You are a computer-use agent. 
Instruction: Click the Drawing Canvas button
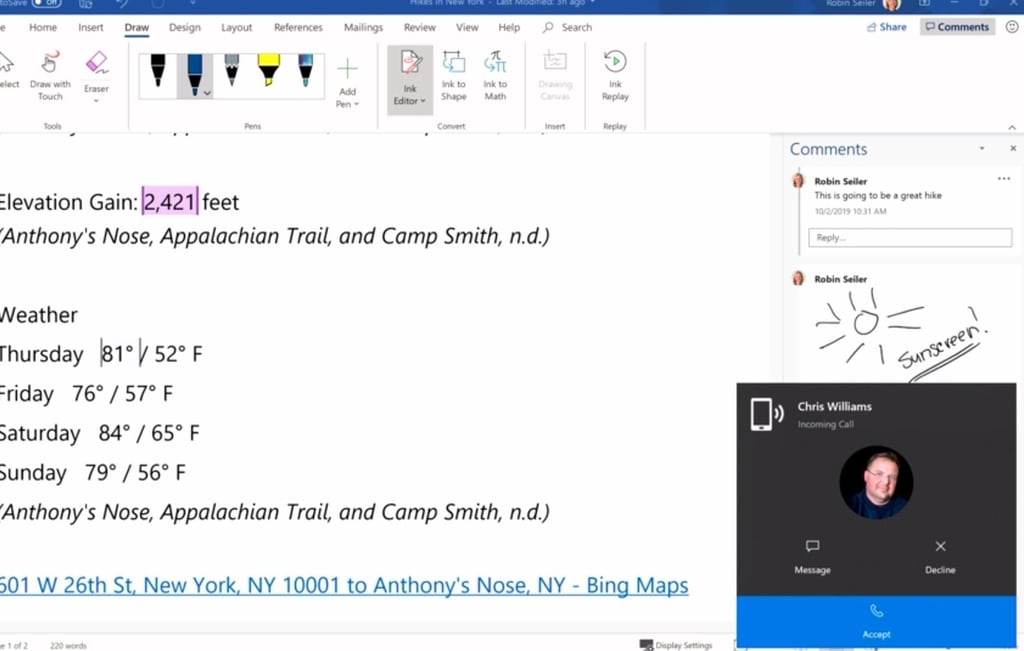coord(555,76)
